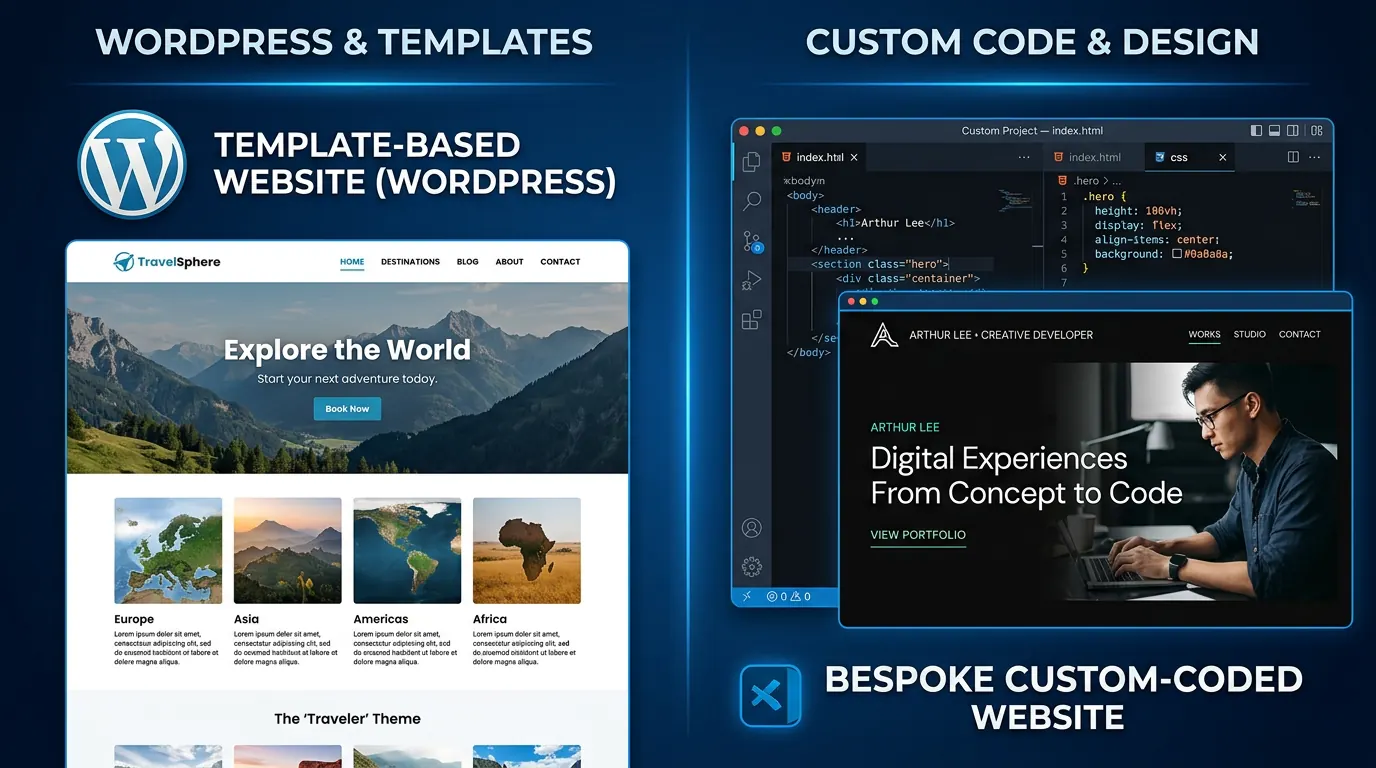Image resolution: width=1376 pixels, height=768 pixels.
Task: Open WORKS in the Arthur Lee site menu
Action: point(1204,334)
